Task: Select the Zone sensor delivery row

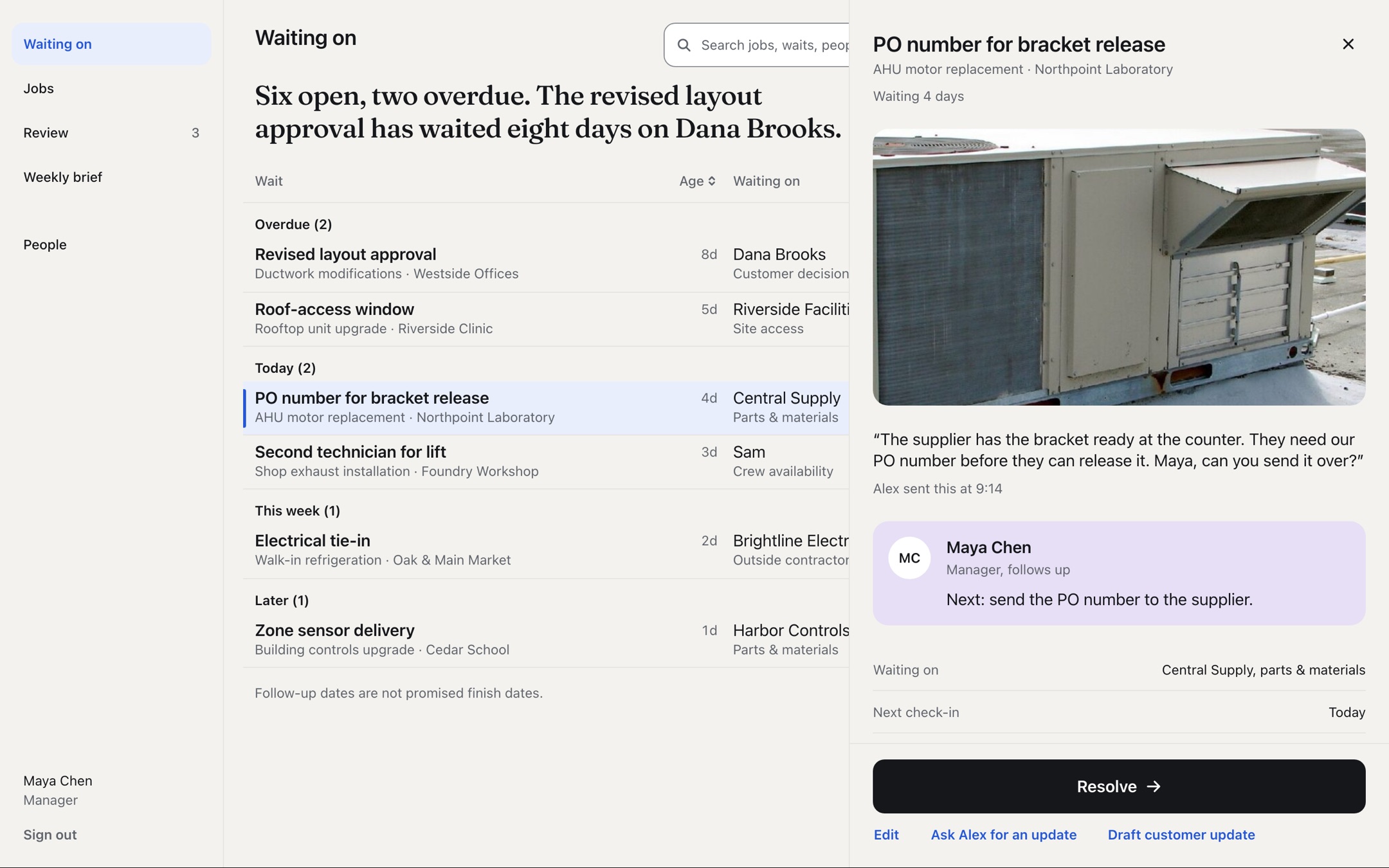Action: point(546,640)
